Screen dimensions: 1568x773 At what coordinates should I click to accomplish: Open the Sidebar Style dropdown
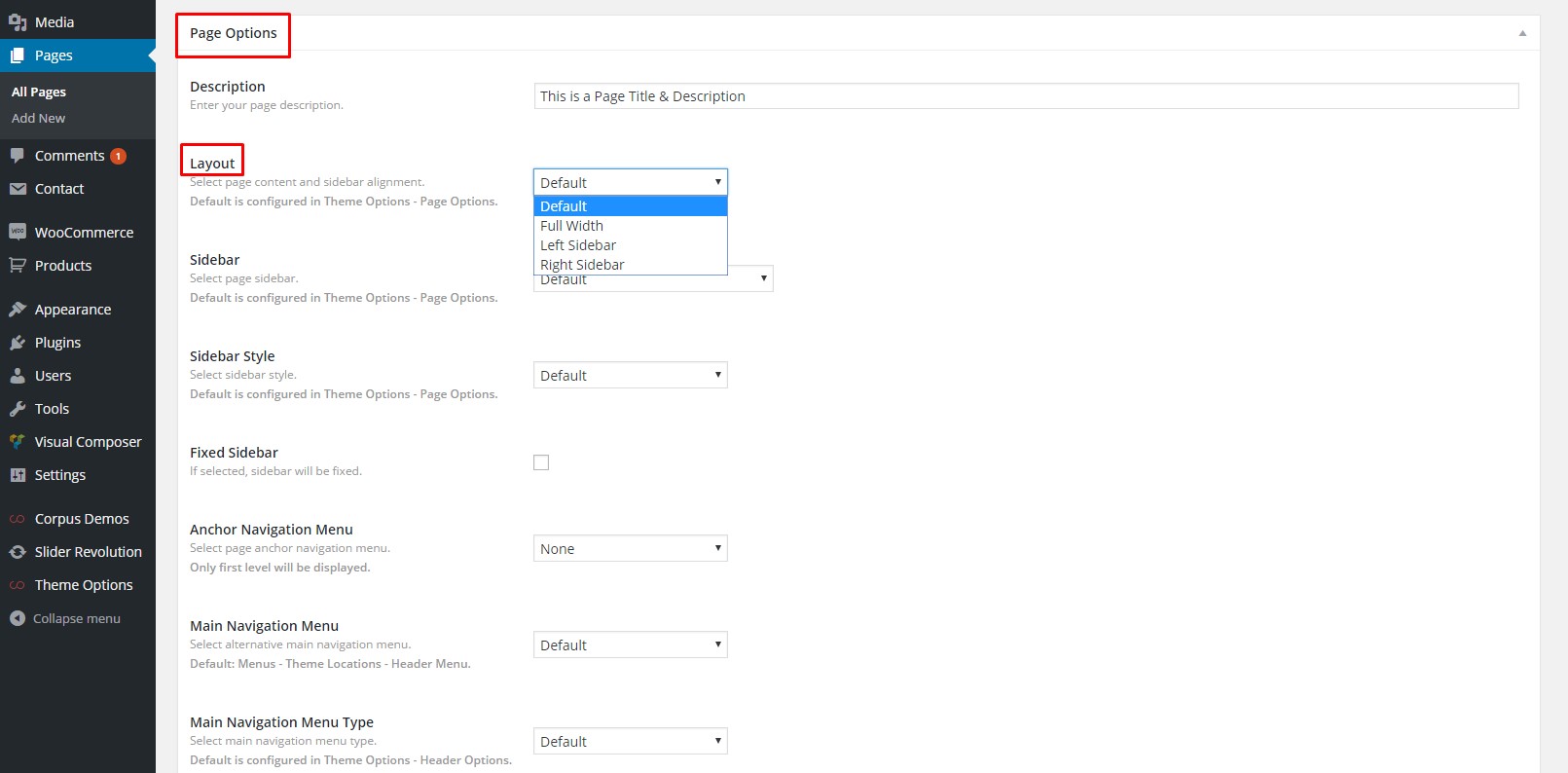[631, 375]
